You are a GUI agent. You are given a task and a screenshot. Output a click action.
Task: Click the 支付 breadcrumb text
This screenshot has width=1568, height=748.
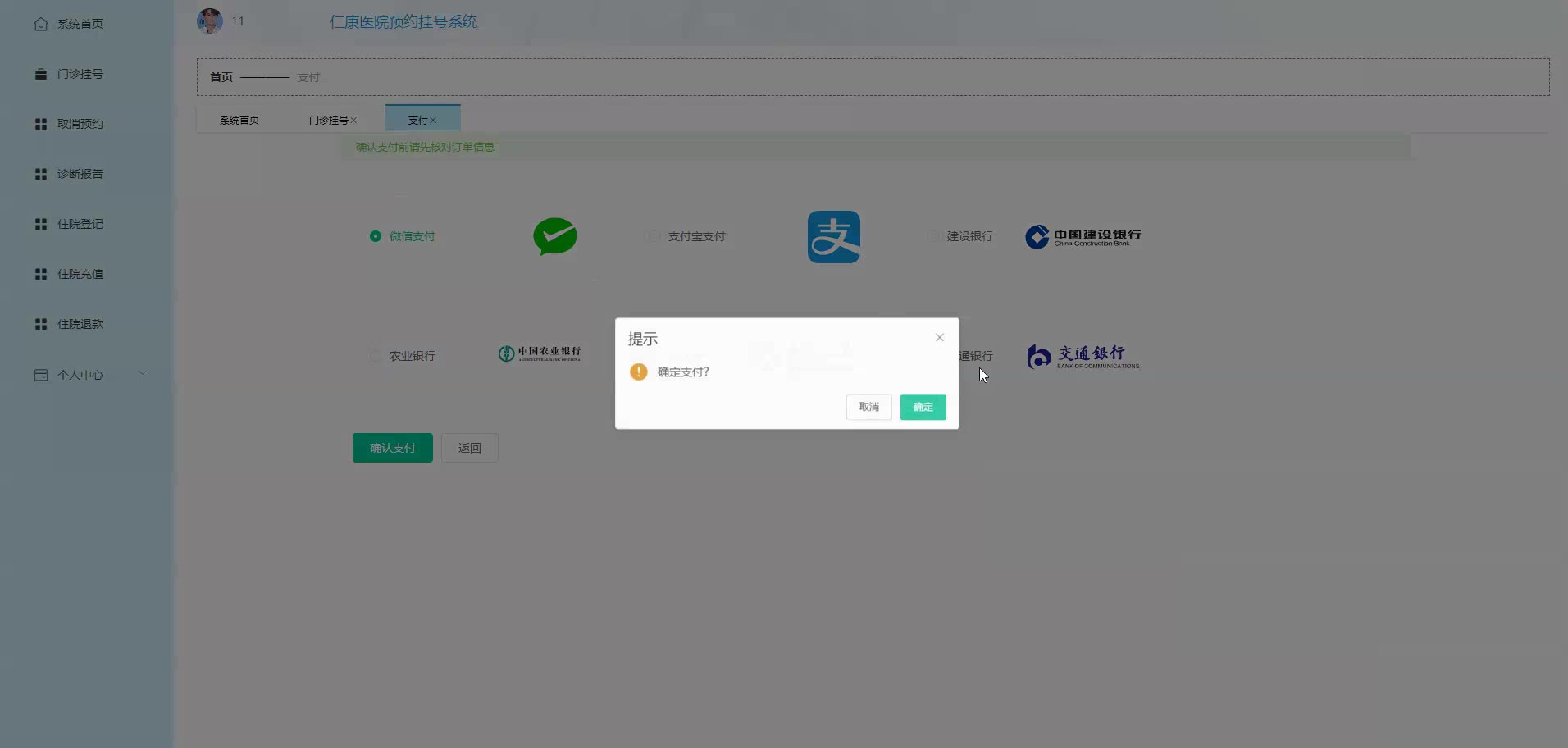(309, 77)
